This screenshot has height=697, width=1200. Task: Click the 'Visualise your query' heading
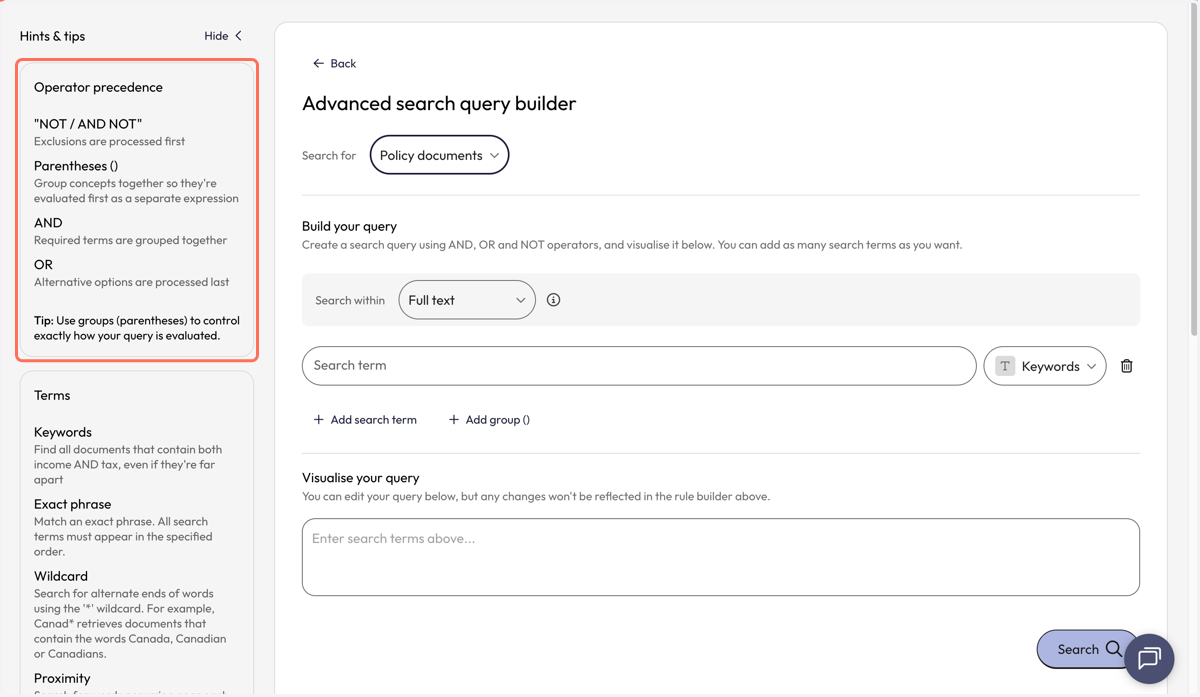click(x=361, y=478)
